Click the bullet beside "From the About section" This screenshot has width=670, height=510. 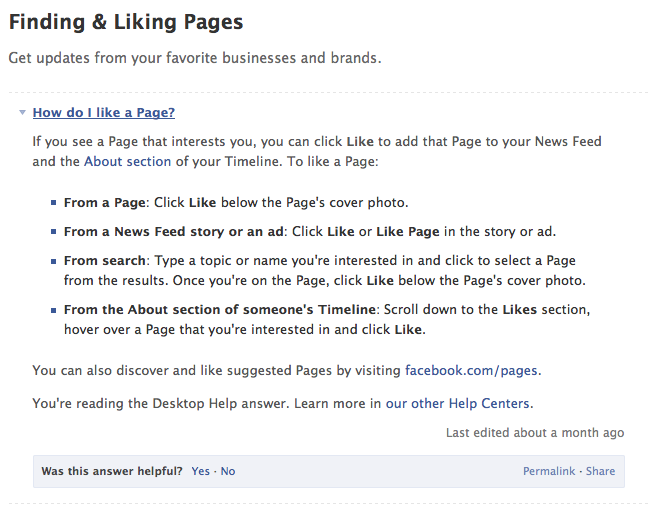(53, 310)
